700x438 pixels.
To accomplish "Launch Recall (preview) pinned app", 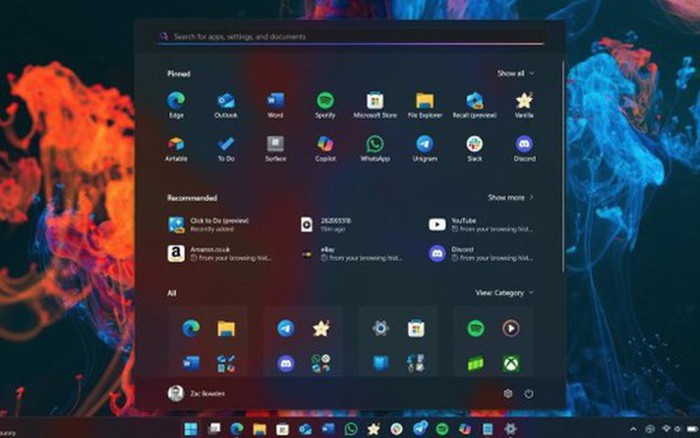I will click(475, 104).
